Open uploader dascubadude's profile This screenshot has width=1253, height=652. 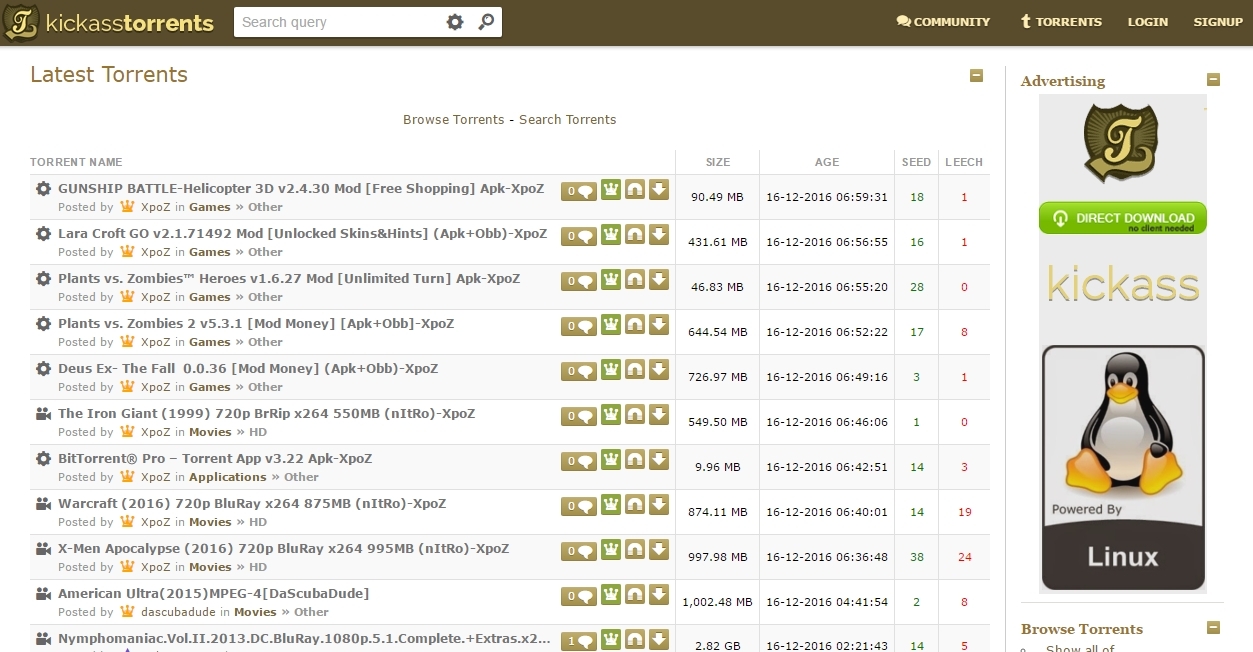[x=179, y=612]
